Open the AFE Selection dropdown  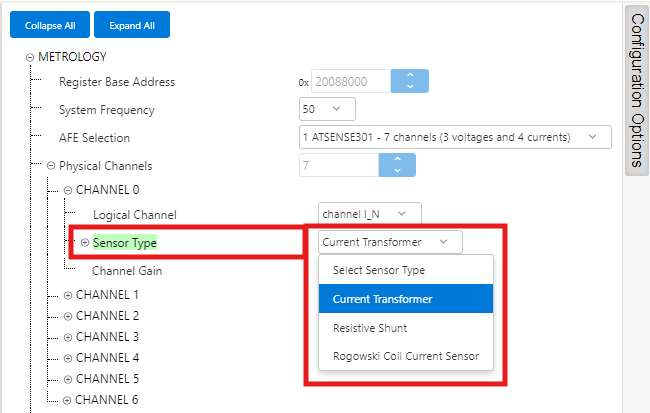(x=455, y=137)
